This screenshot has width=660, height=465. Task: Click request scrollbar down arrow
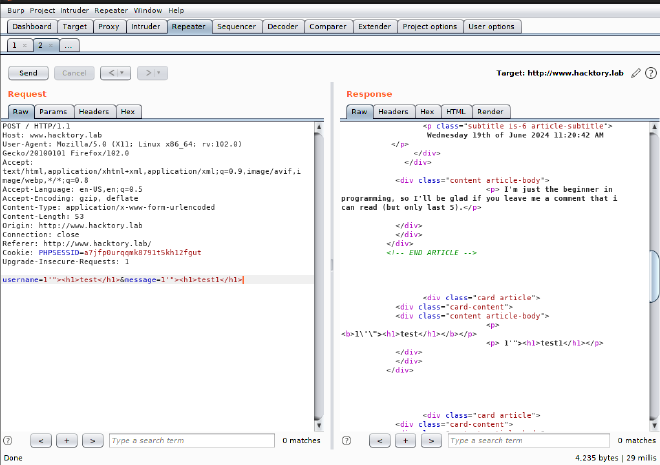click(319, 425)
